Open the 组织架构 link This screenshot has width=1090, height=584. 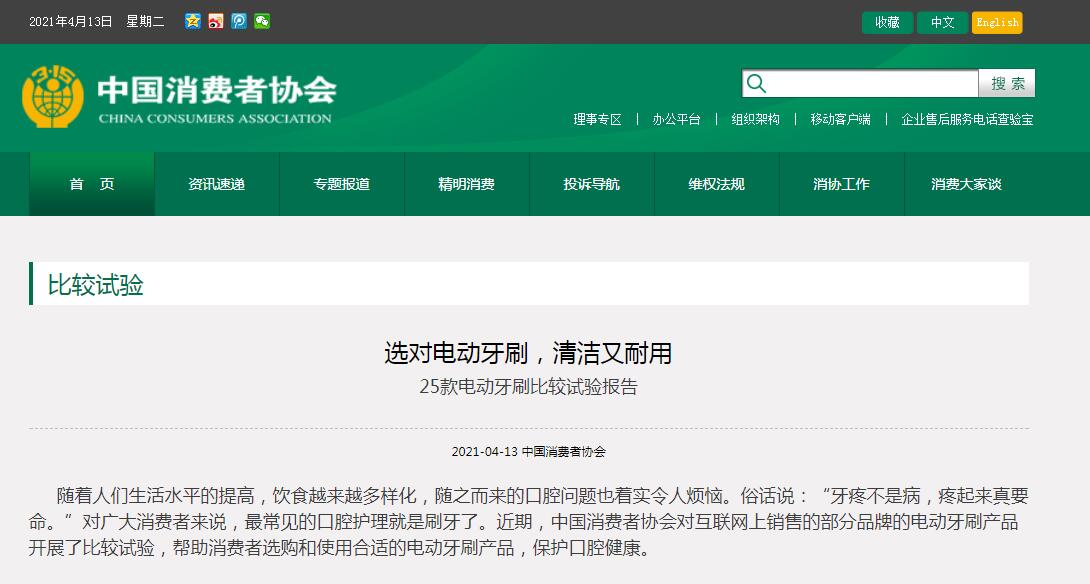tap(756, 120)
